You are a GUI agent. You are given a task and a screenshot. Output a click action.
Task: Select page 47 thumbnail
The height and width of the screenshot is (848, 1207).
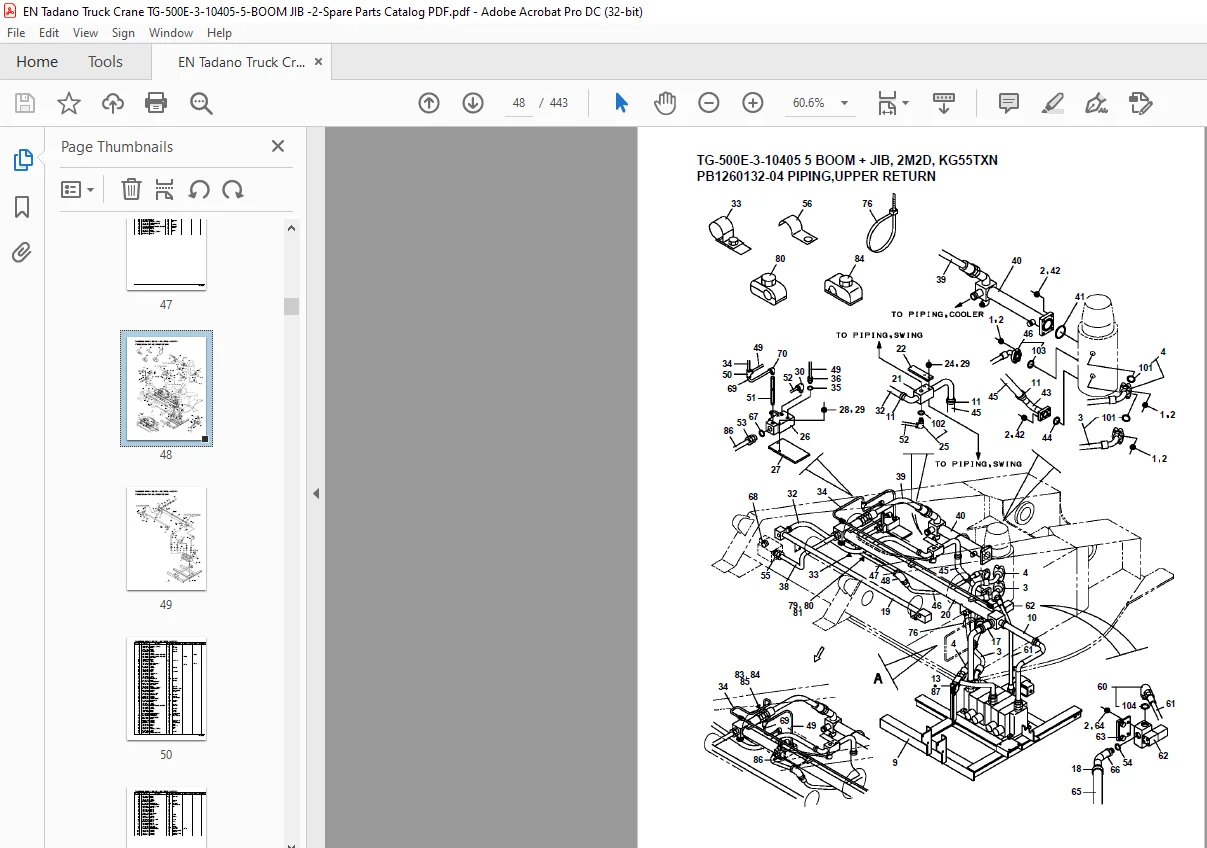coord(166,256)
